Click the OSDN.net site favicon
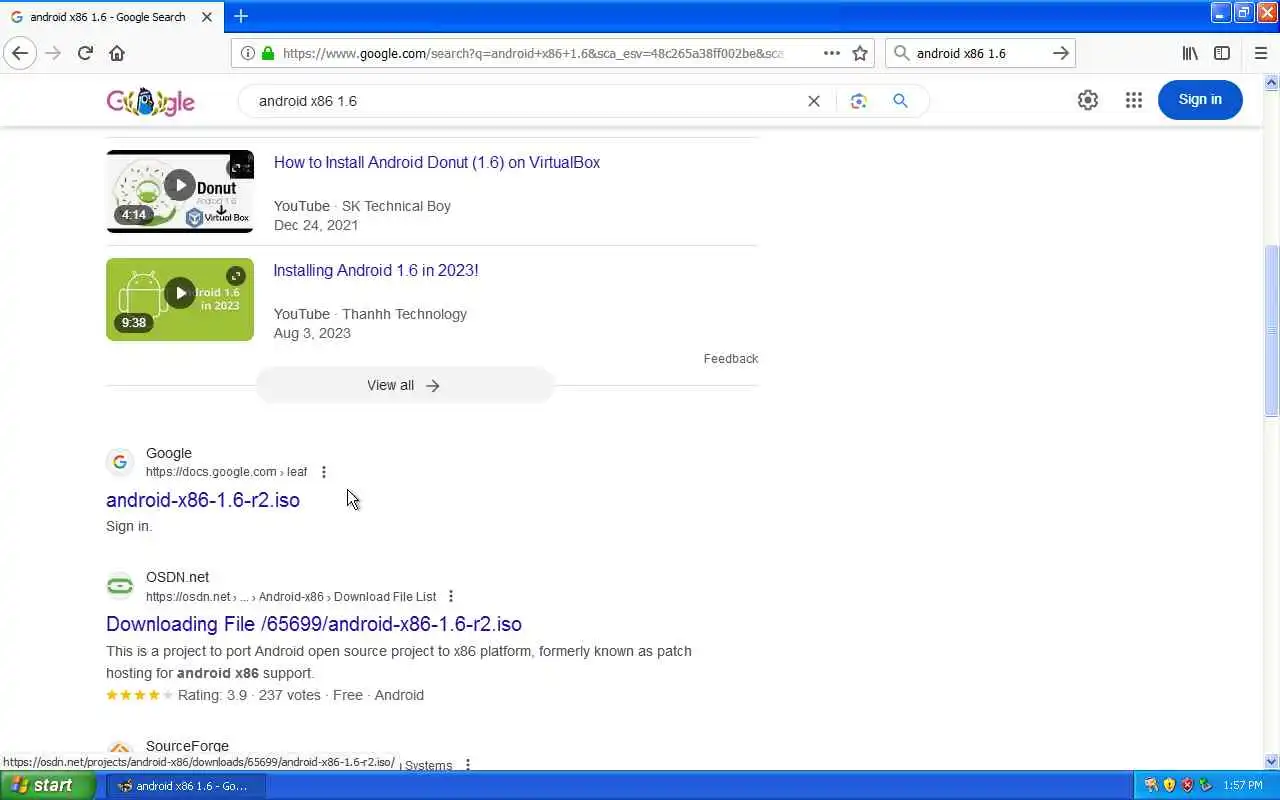 pyautogui.click(x=120, y=586)
